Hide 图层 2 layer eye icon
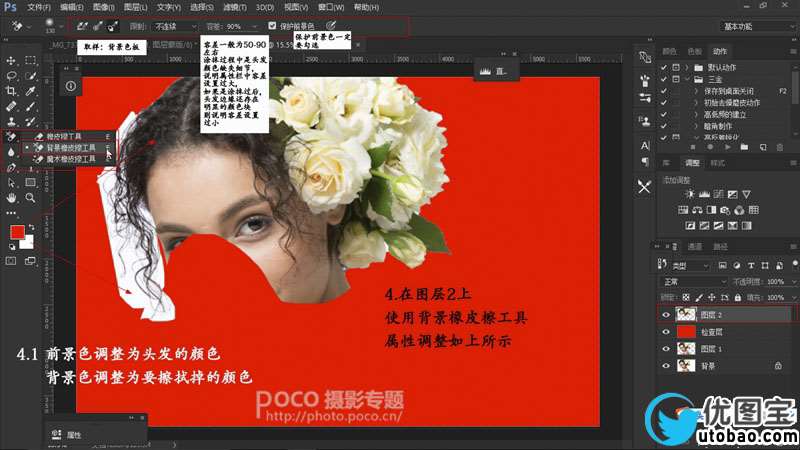 [x=666, y=315]
